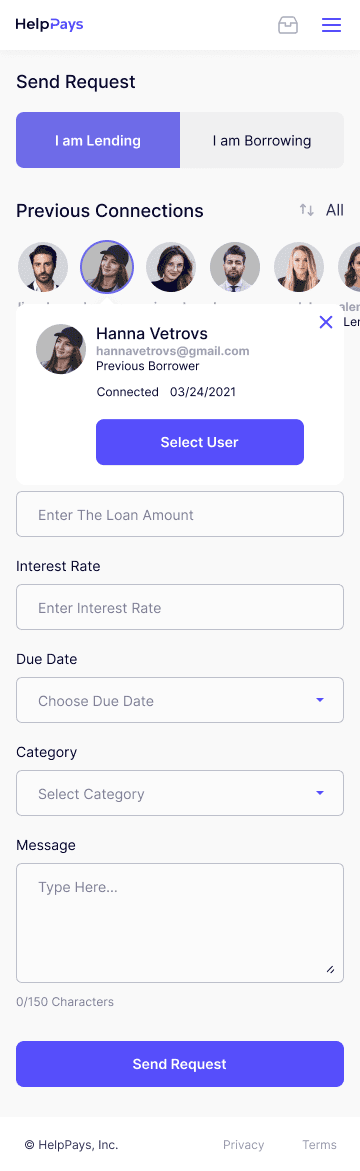Open the hamburger menu
Viewport: 360px width, 1171px height.
[x=331, y=25]
